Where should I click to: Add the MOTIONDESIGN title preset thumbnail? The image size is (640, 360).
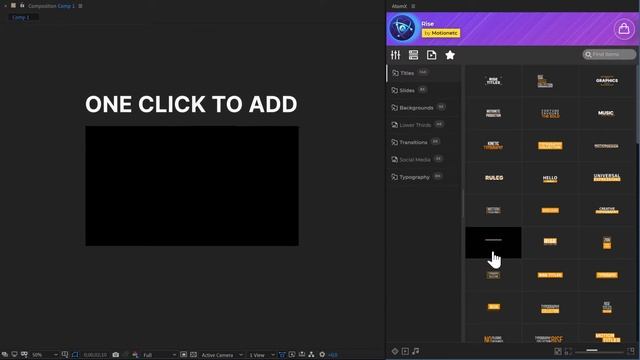[x=607, y=146]
